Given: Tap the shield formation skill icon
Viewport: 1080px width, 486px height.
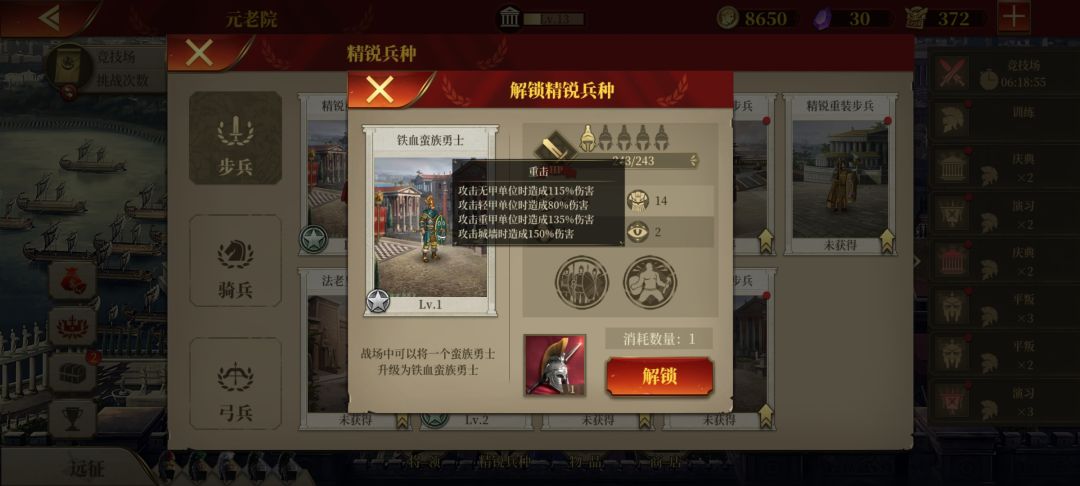Looking at the screenshot, I should tap(582, 282).
